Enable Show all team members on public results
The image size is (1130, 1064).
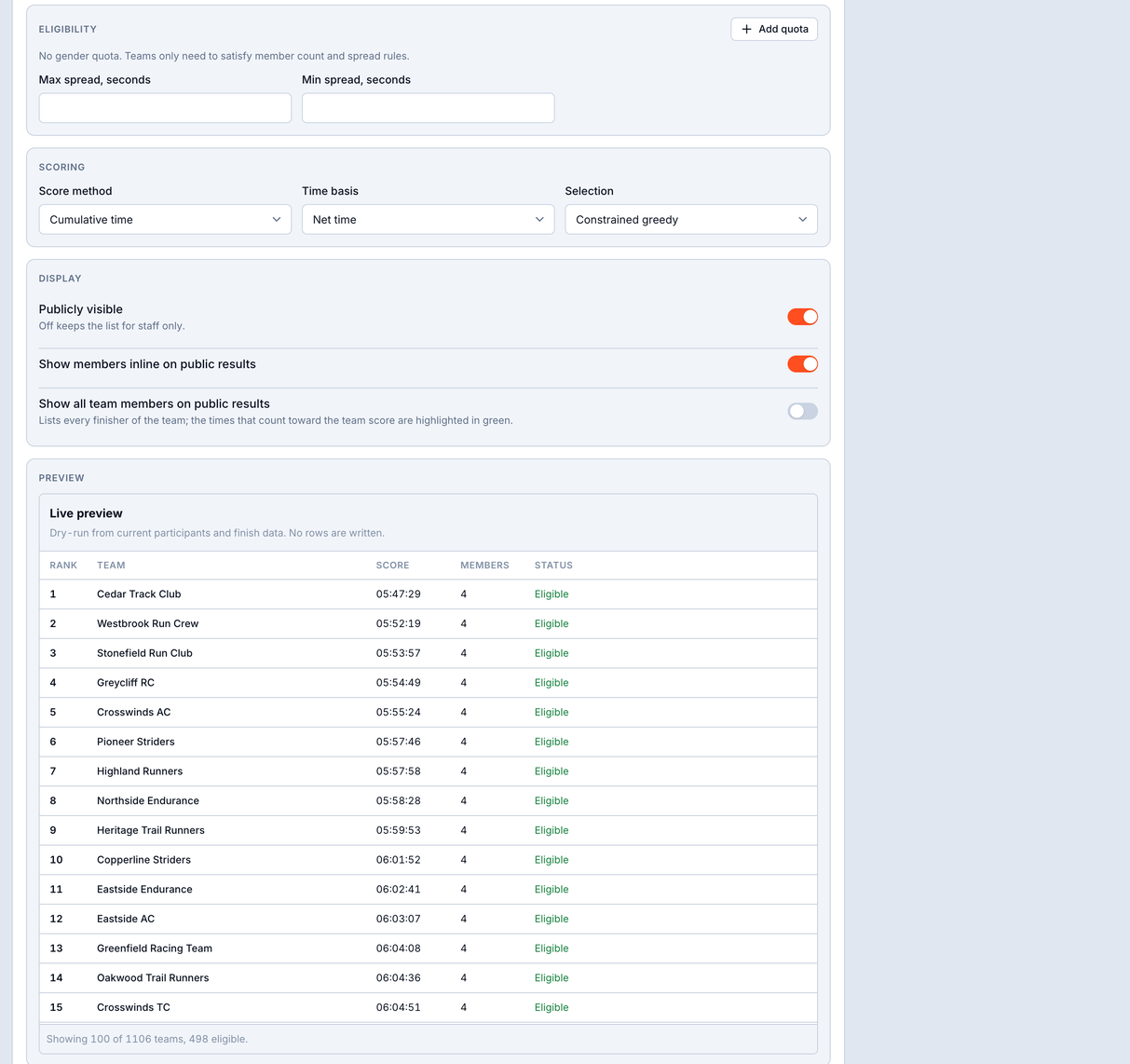click(802, 411)
